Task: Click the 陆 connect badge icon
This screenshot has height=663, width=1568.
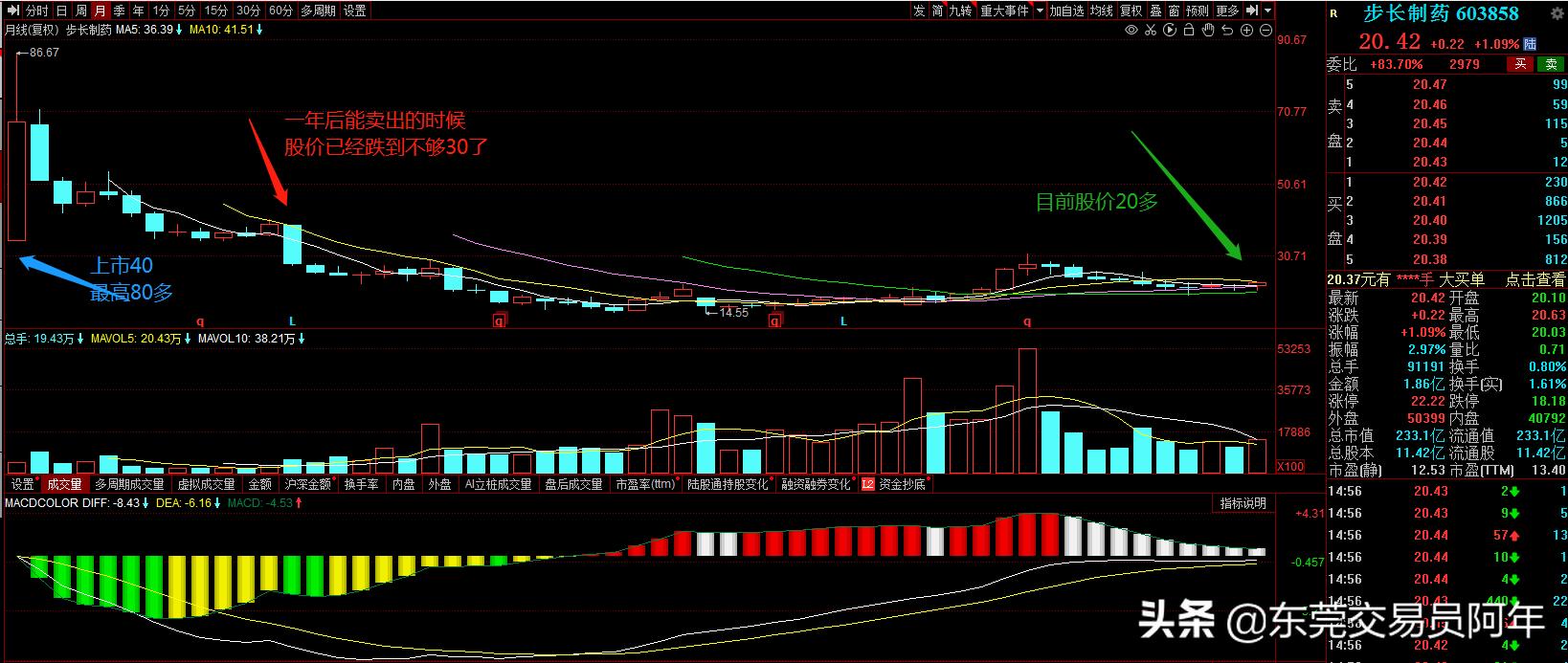Action: coord(1530,44)
